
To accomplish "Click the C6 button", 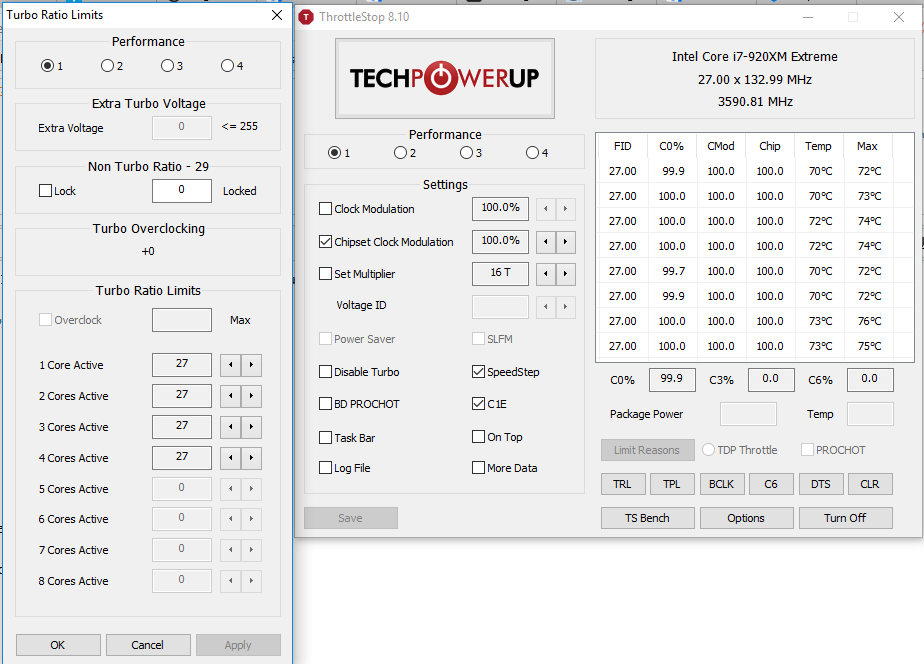I will point(771,484).
